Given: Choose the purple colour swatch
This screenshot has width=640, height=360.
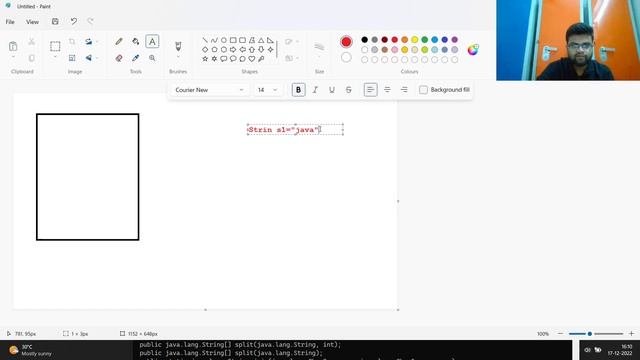Looking at the screenshot, I should [x=455, y=40].
